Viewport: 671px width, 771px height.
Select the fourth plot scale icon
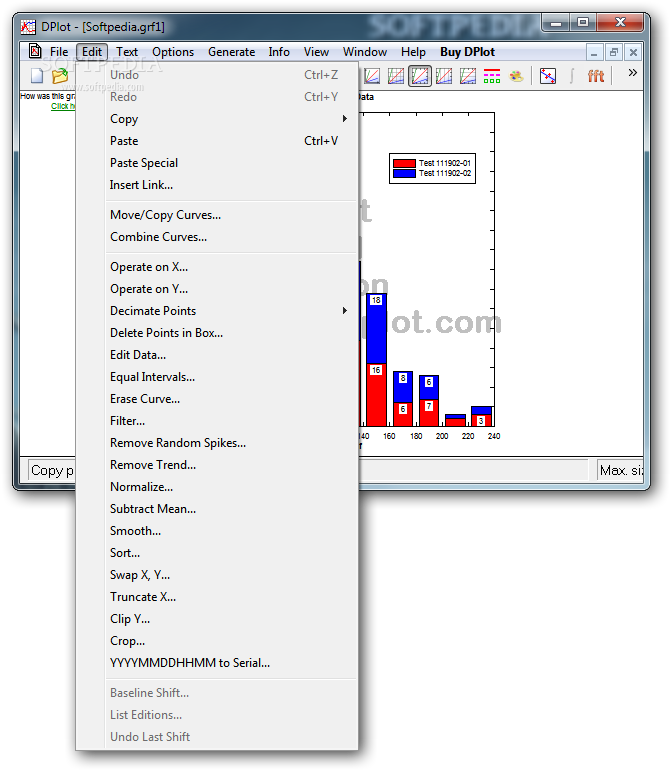[444, 76]
